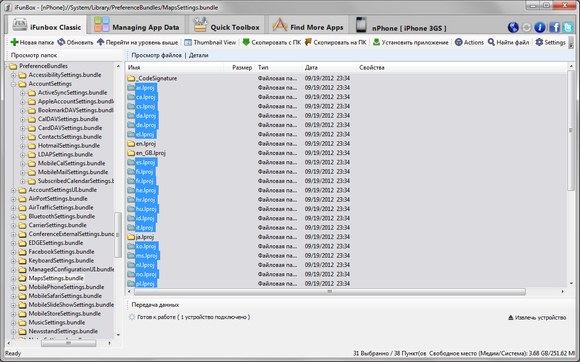The image size is (580, 362).
Task: Toggle Thumbnail View button
Action: (x=210, y=42)
